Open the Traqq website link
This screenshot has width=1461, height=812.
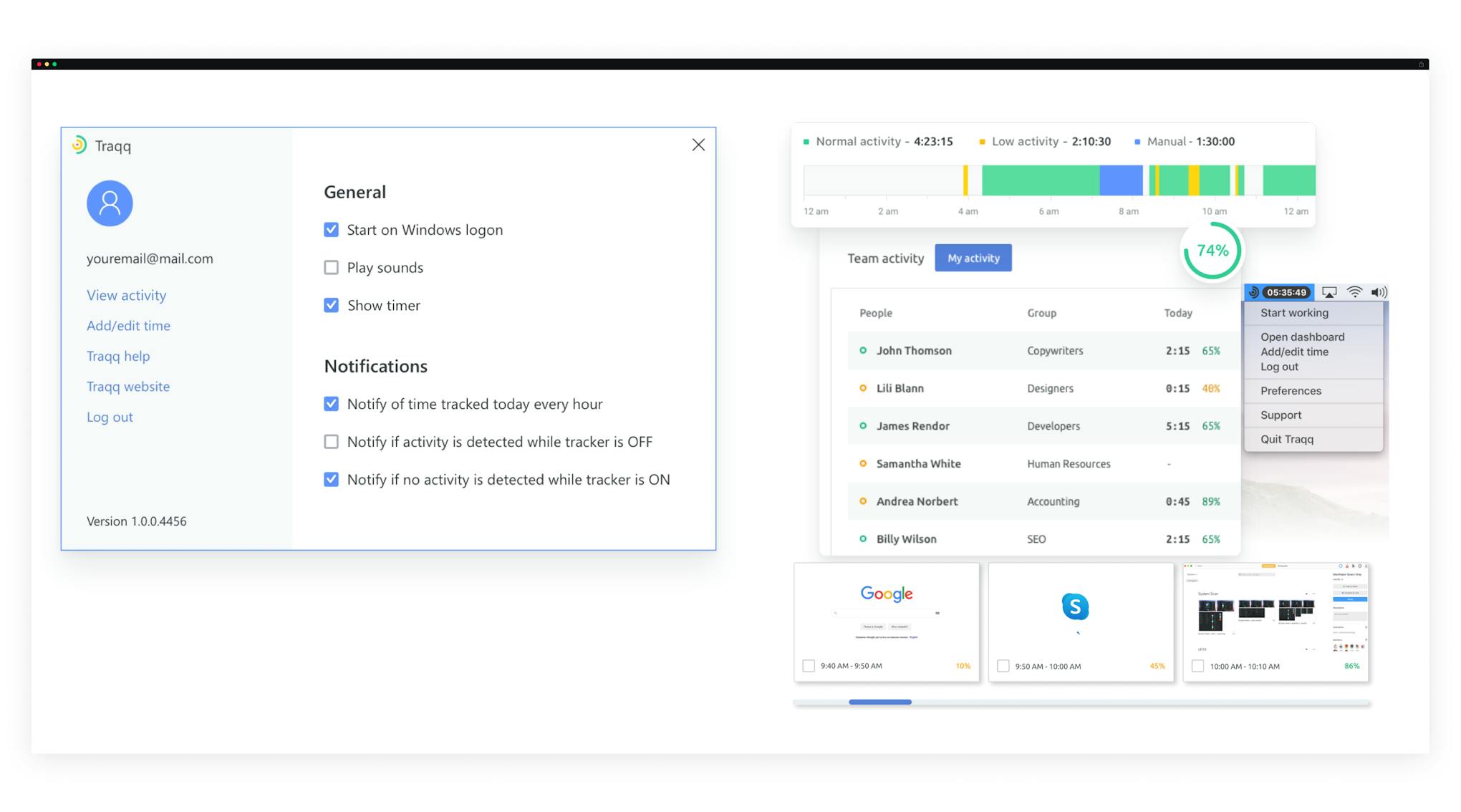(x=128, y=387)
